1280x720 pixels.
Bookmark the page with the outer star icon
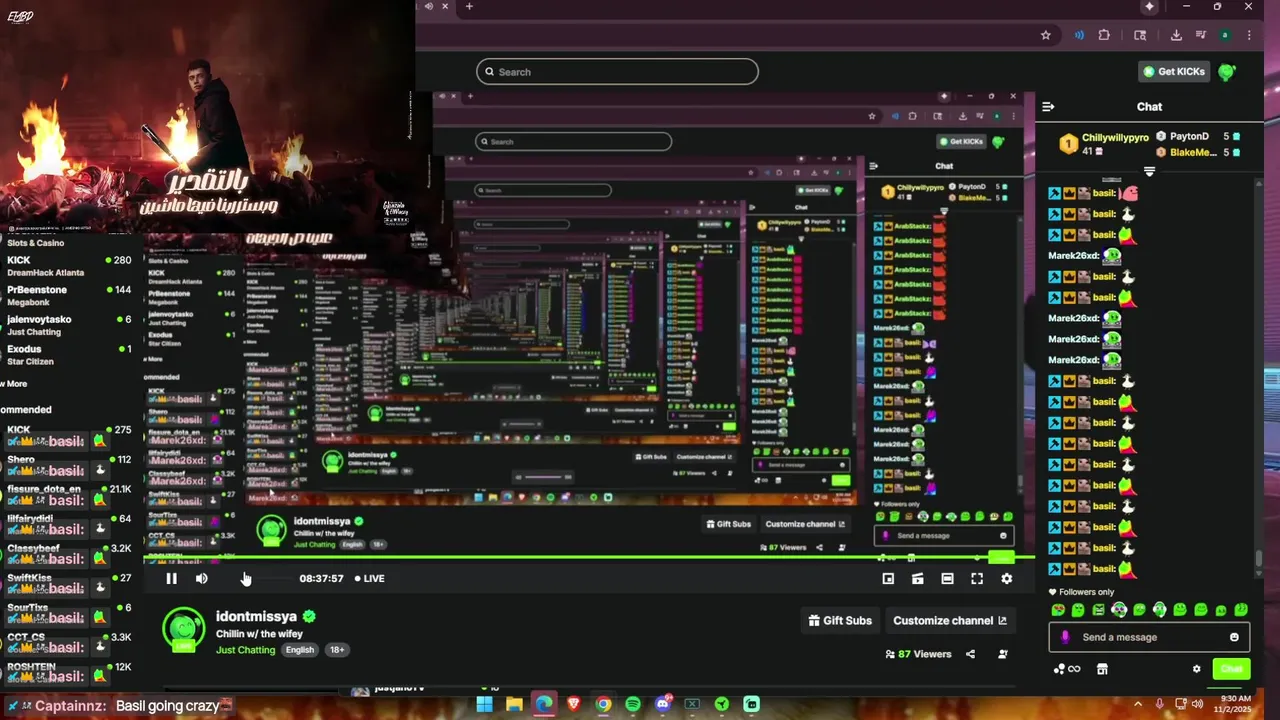pyautogui.click(x=1045, y=35)
